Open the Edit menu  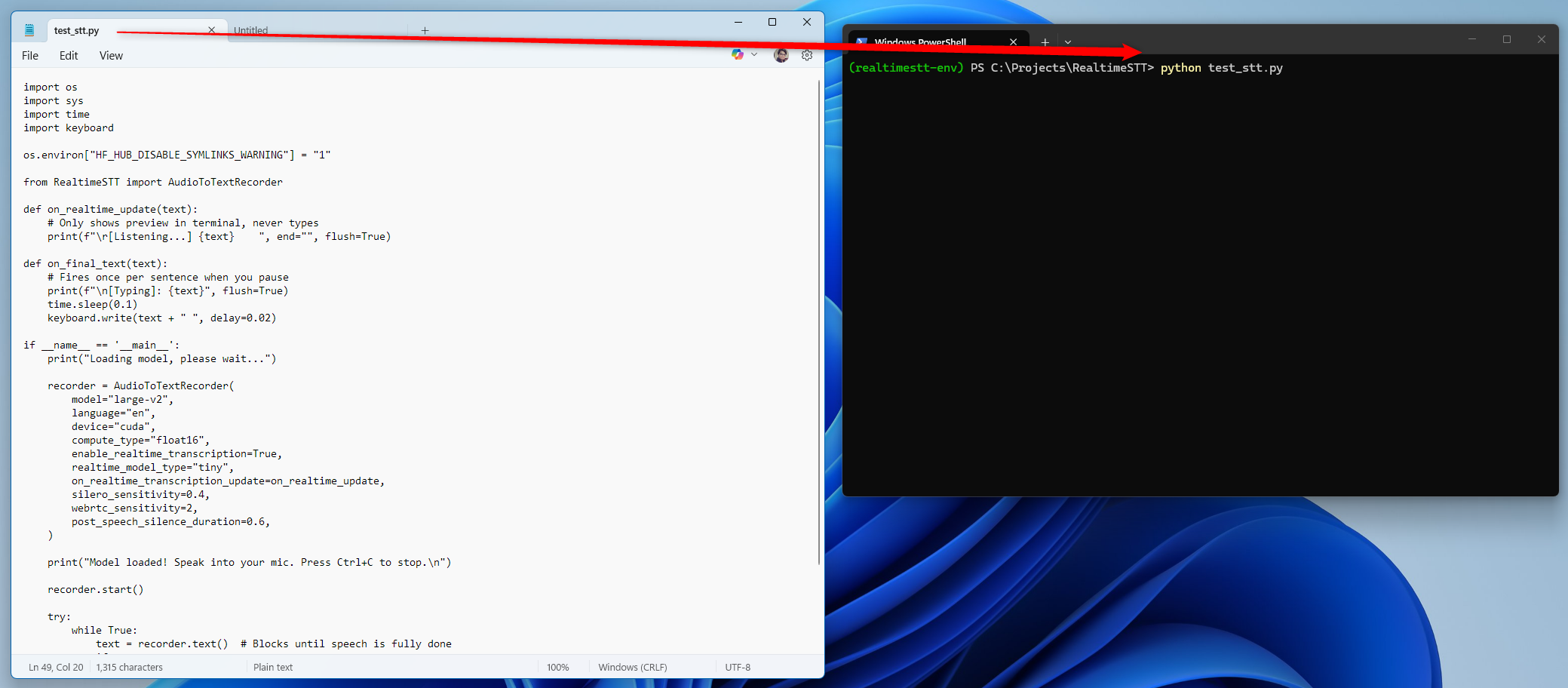pos(69,56)
